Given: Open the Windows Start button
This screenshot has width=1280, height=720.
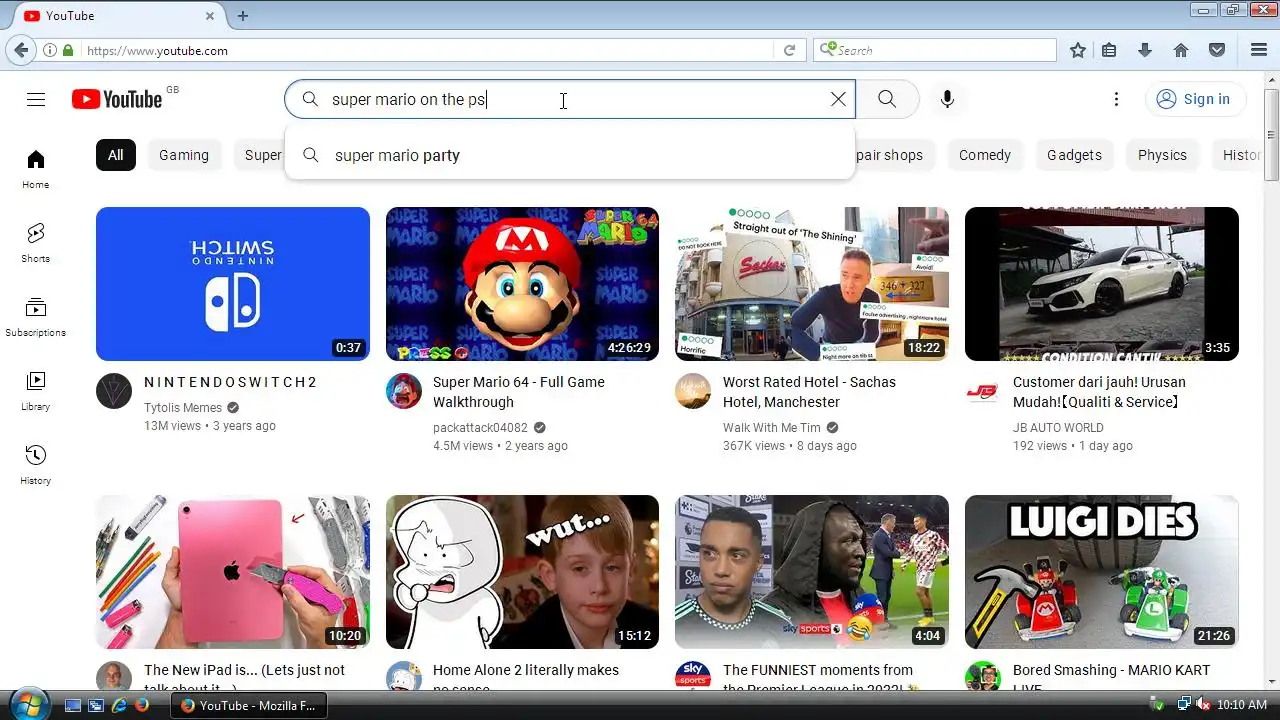Looking at the screenshot, I should point(27,705).
